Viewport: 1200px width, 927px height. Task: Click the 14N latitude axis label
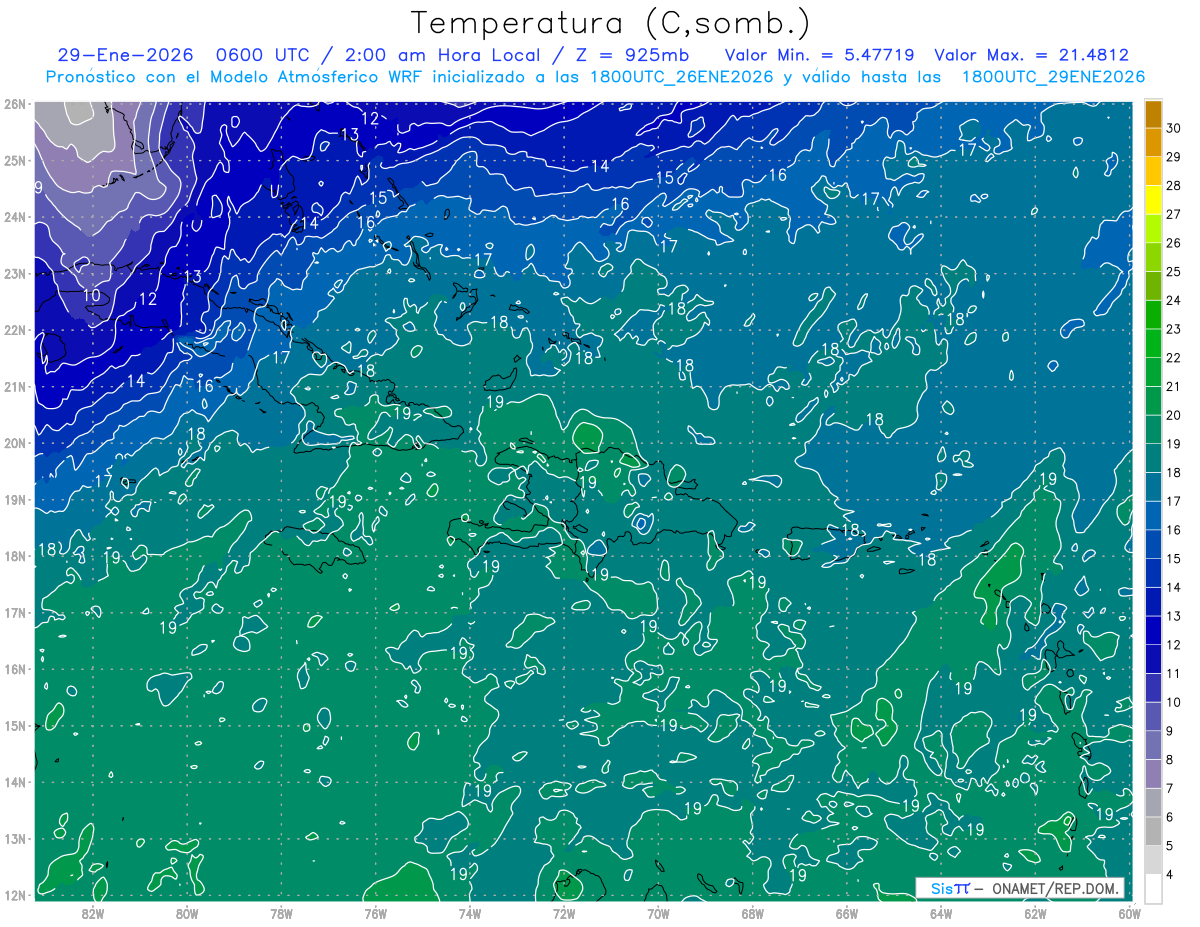15,782
